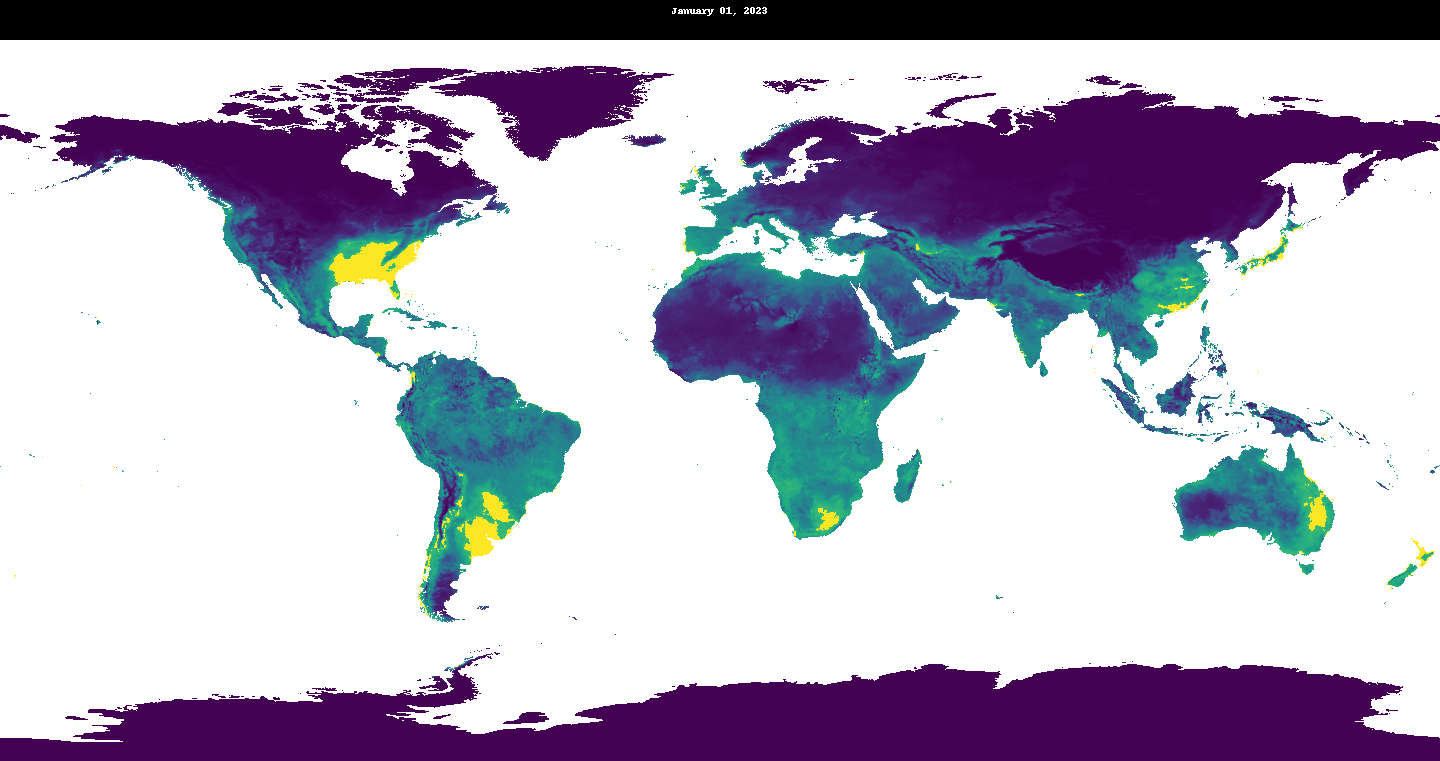Select the Antarctica landmass

click(x=800, y=715)
